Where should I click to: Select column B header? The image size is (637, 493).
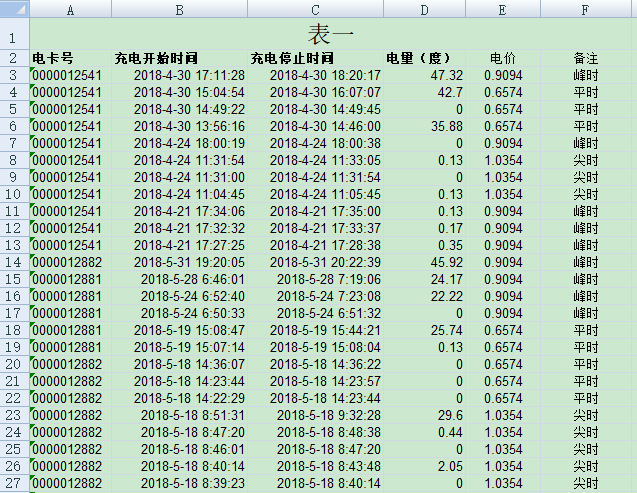tap(179, 9)
